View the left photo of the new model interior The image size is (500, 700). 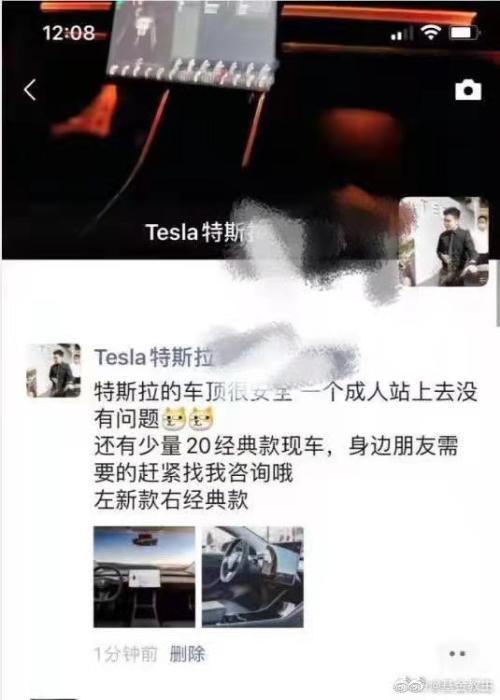pos(144,577)
